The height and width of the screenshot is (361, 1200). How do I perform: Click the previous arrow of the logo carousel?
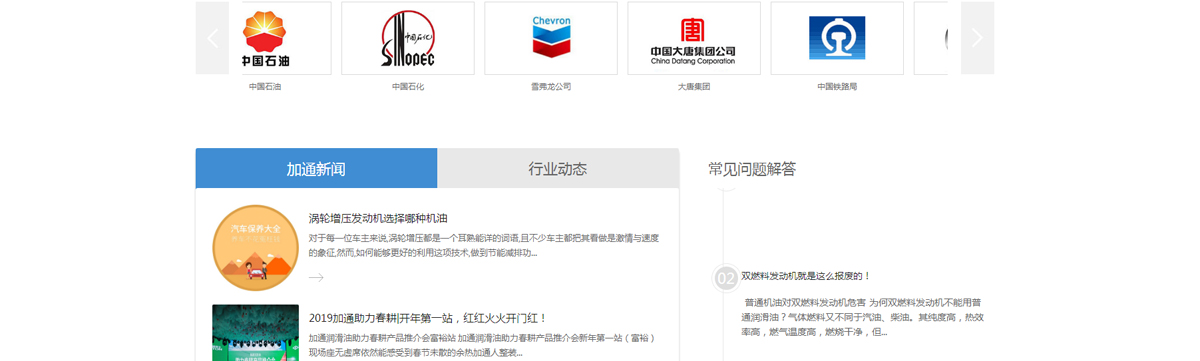212,38
